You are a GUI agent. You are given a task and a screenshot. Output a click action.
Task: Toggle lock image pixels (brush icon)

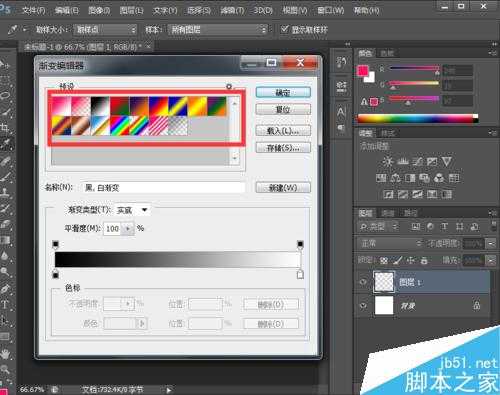pos(397,260)
